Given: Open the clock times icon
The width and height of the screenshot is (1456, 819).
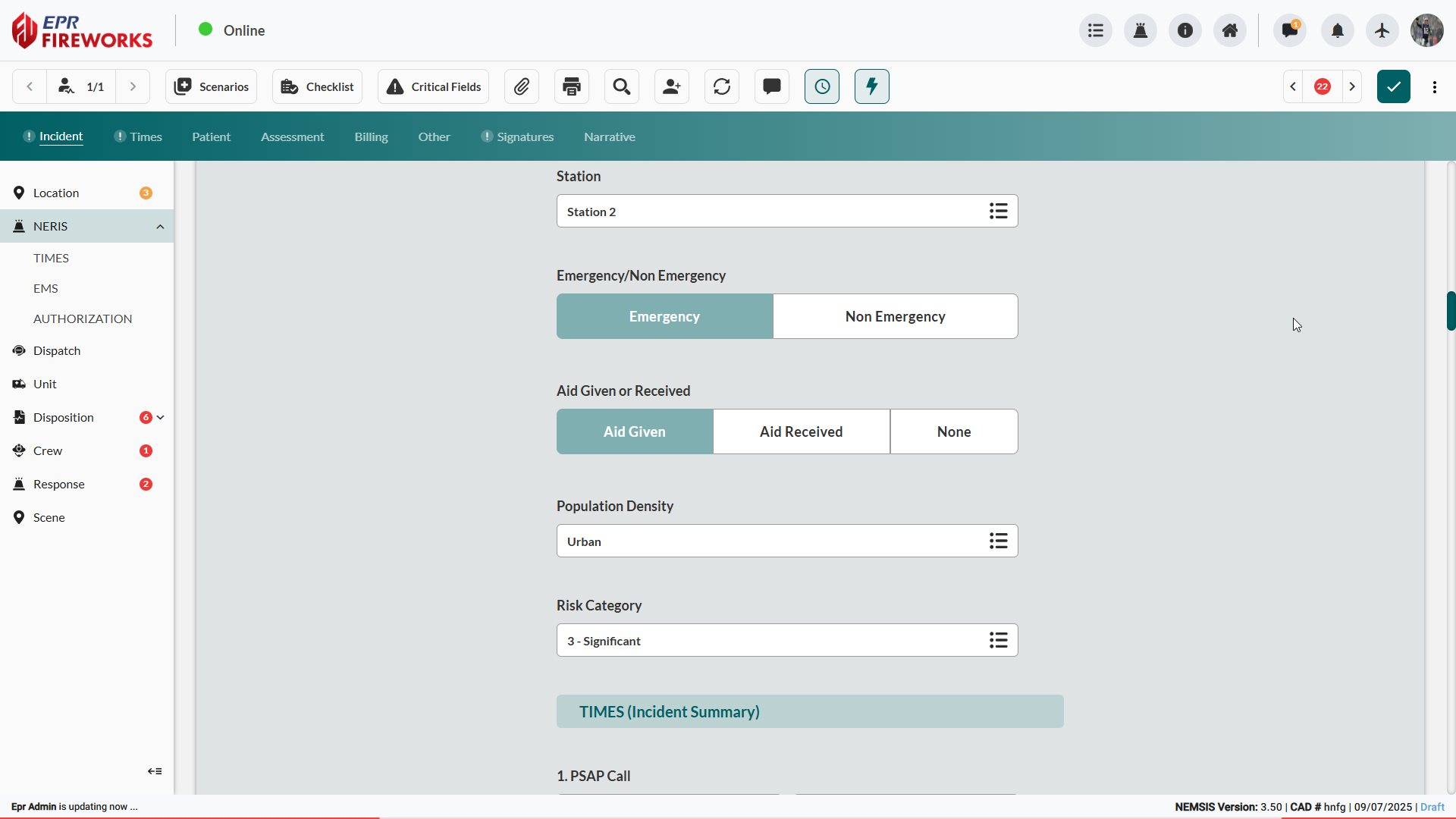Looking at the screenshot, I should (x=822, y=86).
